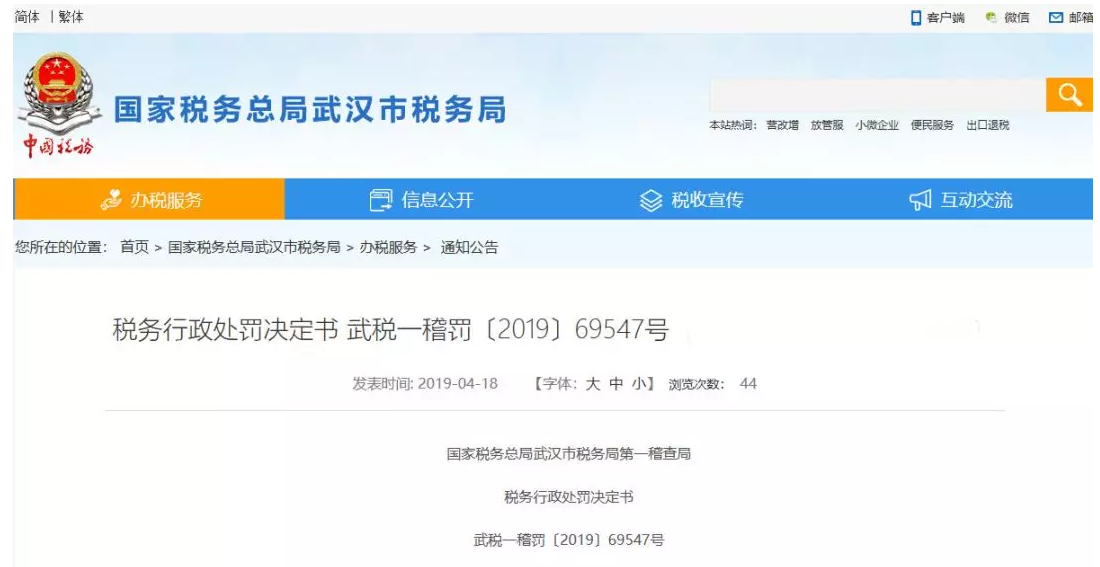Open 通知公告 breadcrumb link
Image resolution: width=1100 pixels, height=567 pixels.
[x=469, y=247]
